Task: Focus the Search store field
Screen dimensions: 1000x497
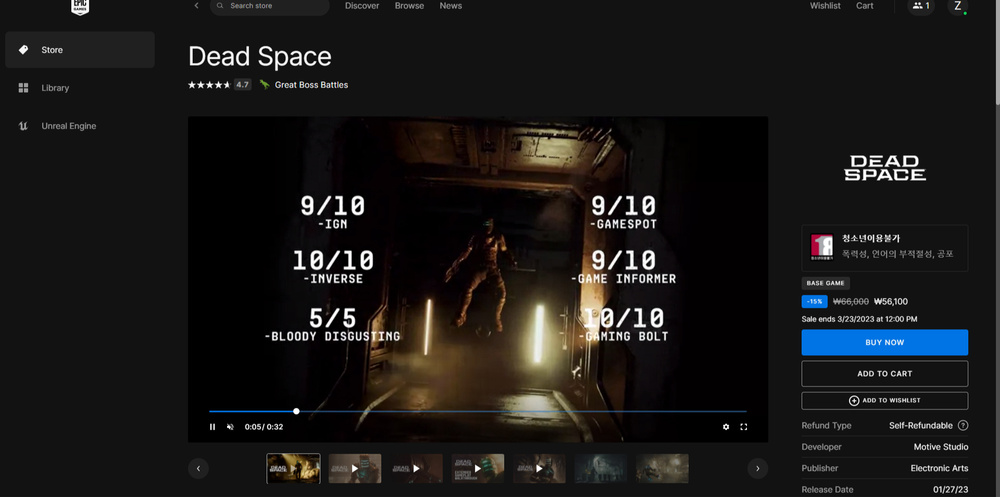Action: pyautogui.click(x=270, y=6)
